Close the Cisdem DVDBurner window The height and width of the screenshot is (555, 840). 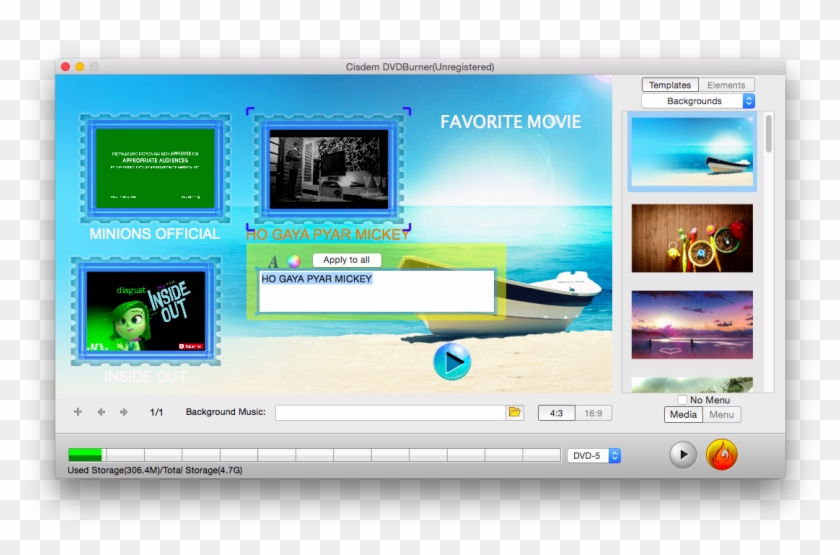[65, 66]
